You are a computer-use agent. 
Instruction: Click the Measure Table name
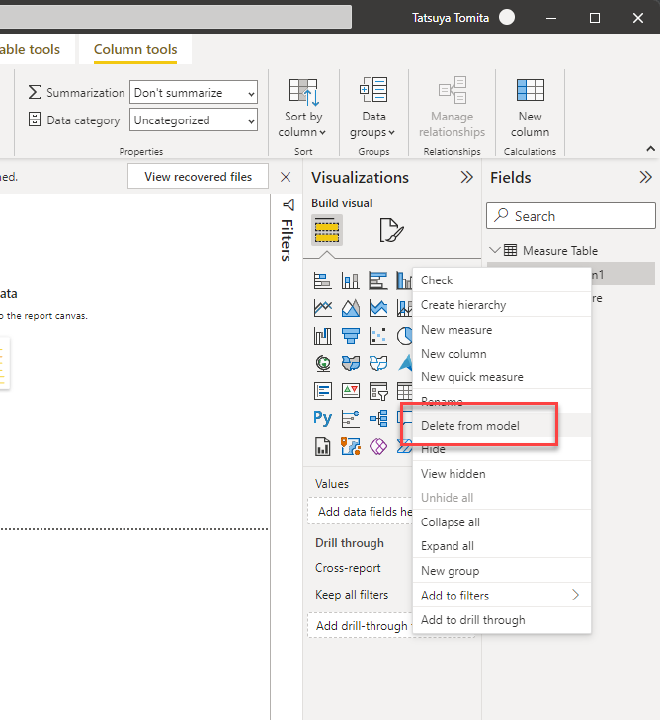[x=560, y=251]
